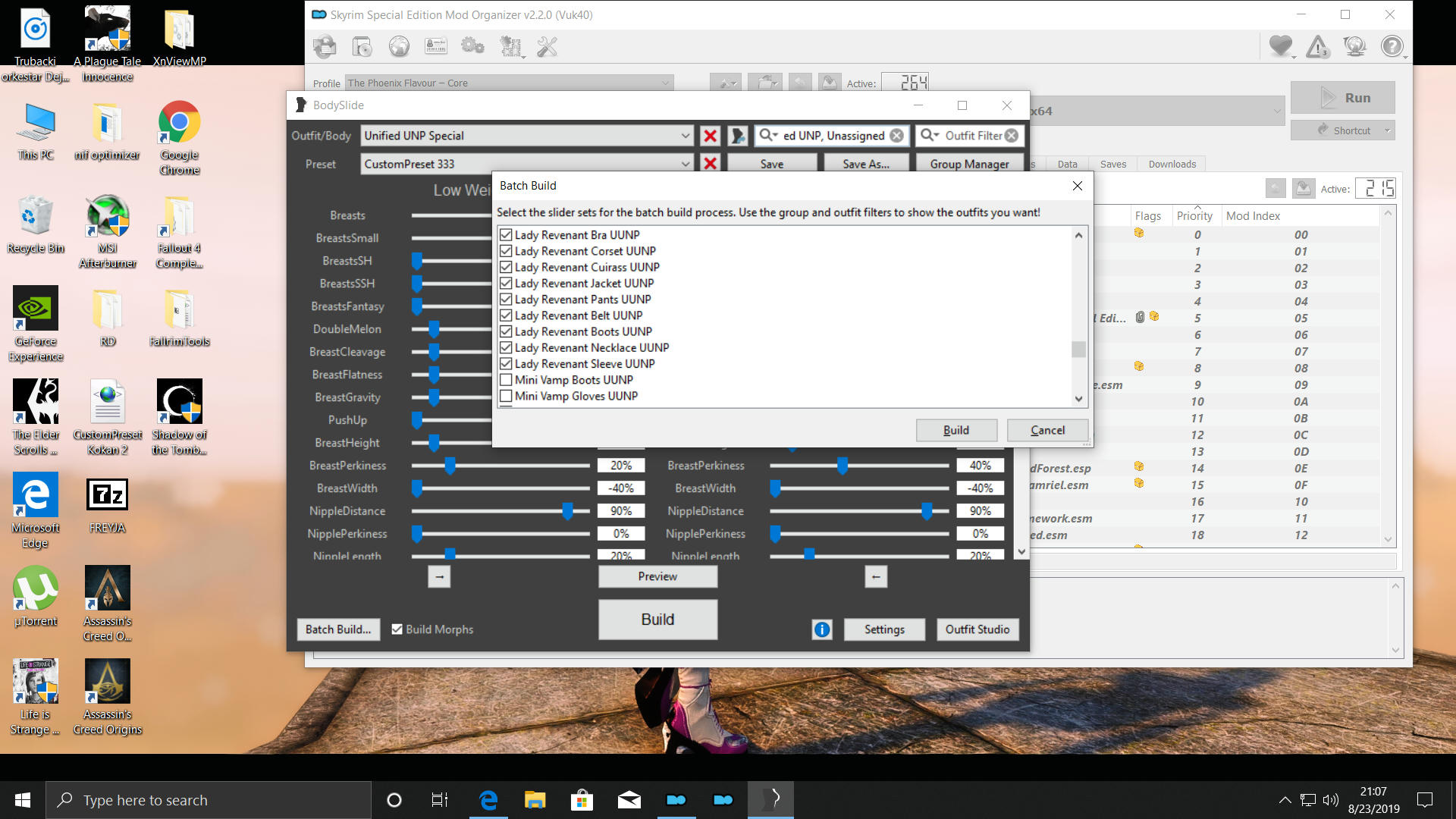1456x819 pixels.
Task: Uncheck Lady Revenant Jacket UUNP
Action: (x=506, y=283)
